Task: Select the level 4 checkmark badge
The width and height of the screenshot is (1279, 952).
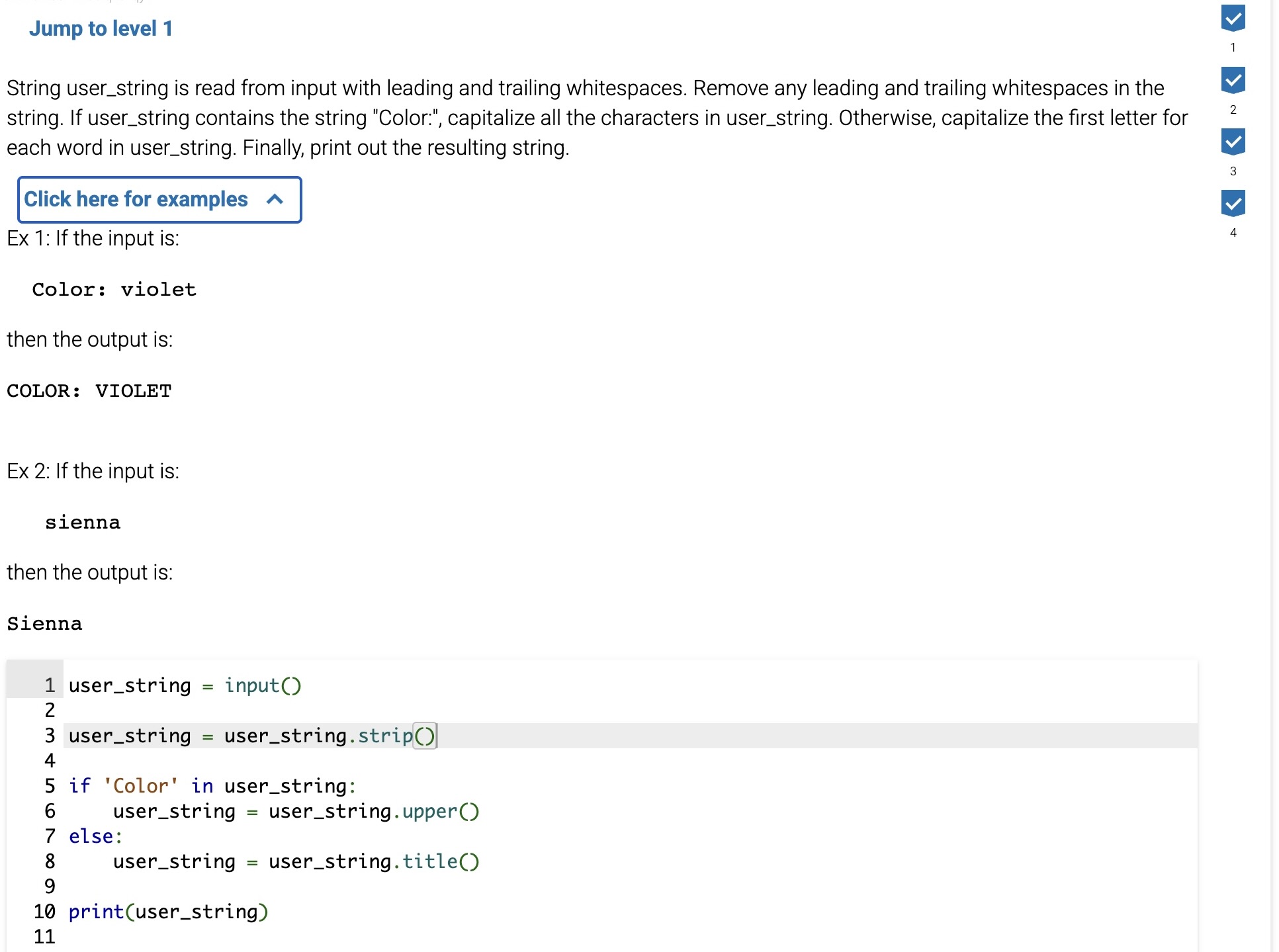Action: (x=1233, y=203)
